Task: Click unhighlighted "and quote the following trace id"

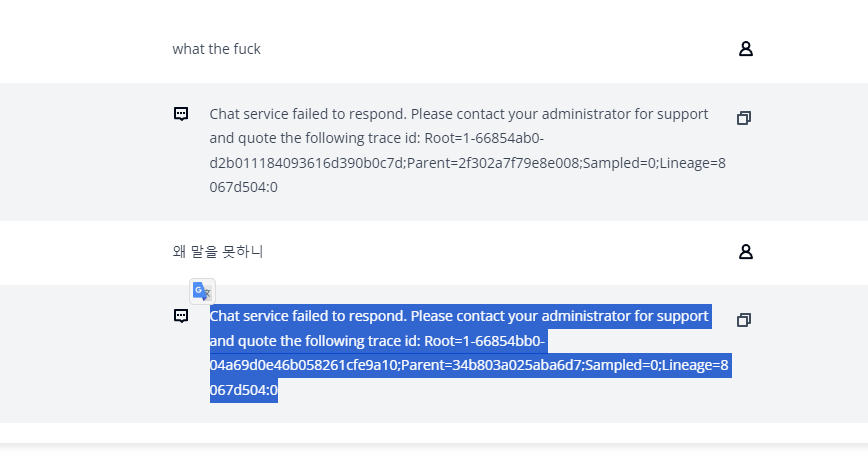Action: point(314,138)
